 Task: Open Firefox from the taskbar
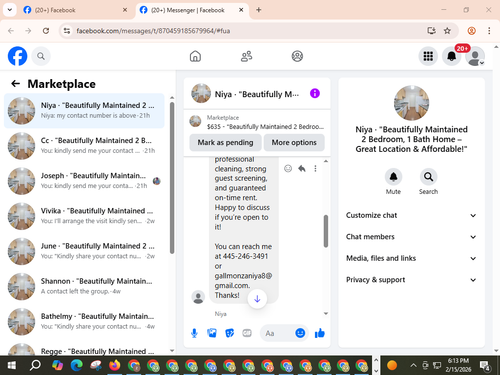115,365
